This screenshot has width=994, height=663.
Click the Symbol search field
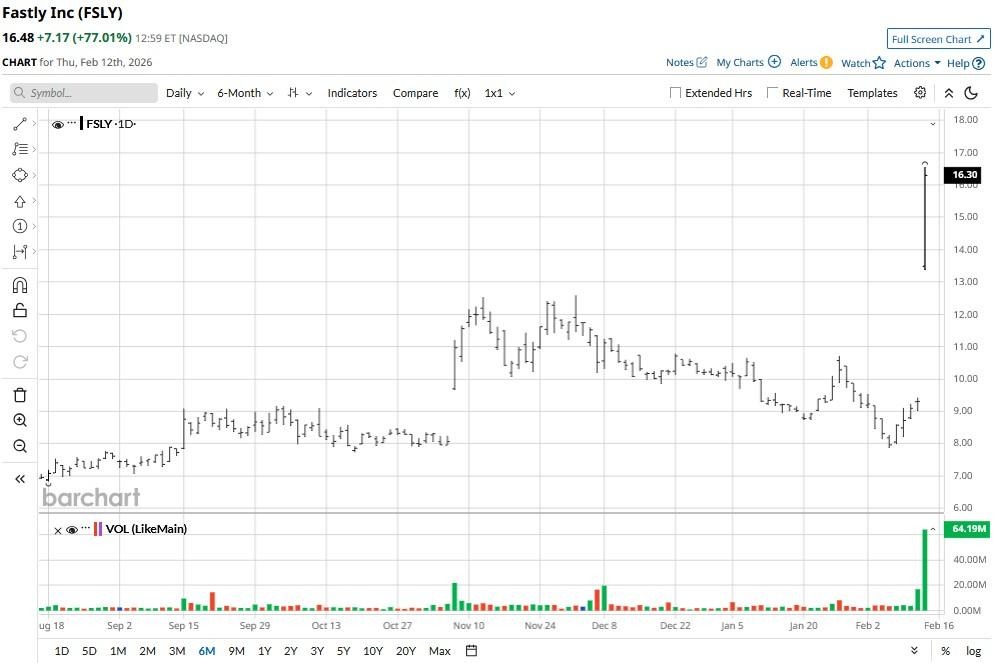pyautogui.click(x=84, y=93)
